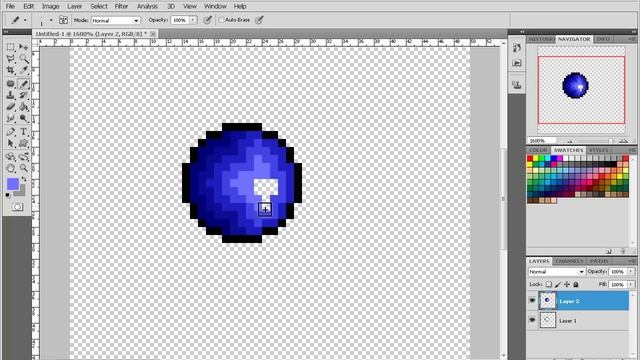This screenshot has width=640, height=360.
Task: Open the Select menu
Action: tap(99, 7)
